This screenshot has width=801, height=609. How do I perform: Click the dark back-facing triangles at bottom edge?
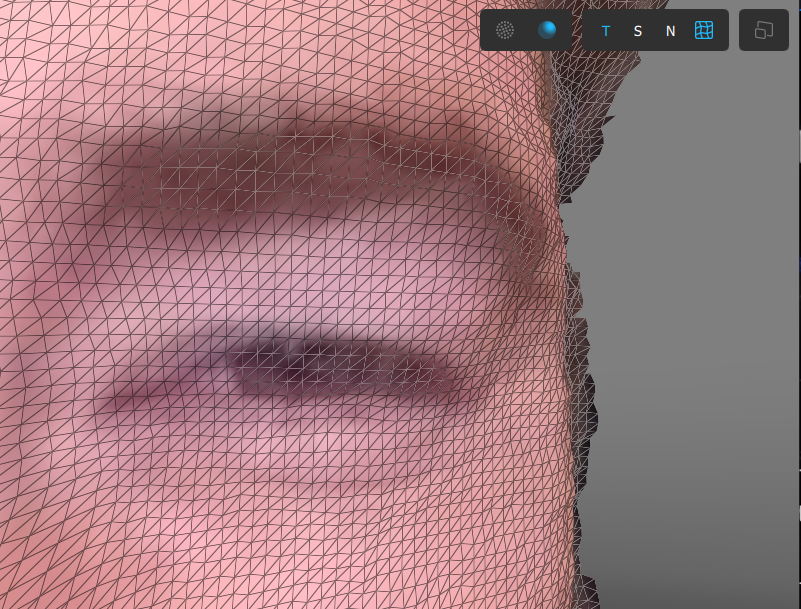[x=590, y=592]
